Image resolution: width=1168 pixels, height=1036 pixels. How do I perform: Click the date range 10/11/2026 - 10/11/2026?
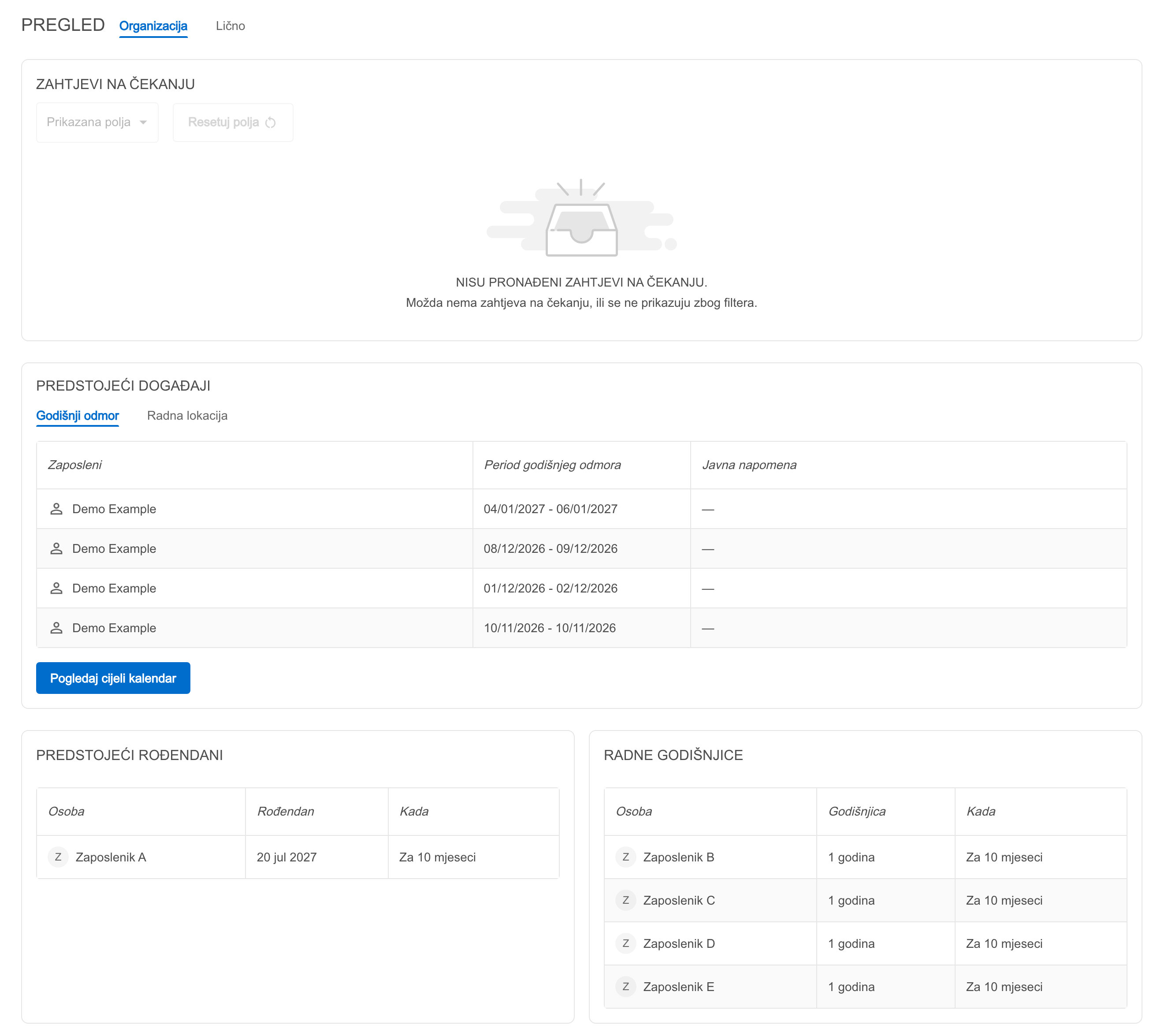550,628
